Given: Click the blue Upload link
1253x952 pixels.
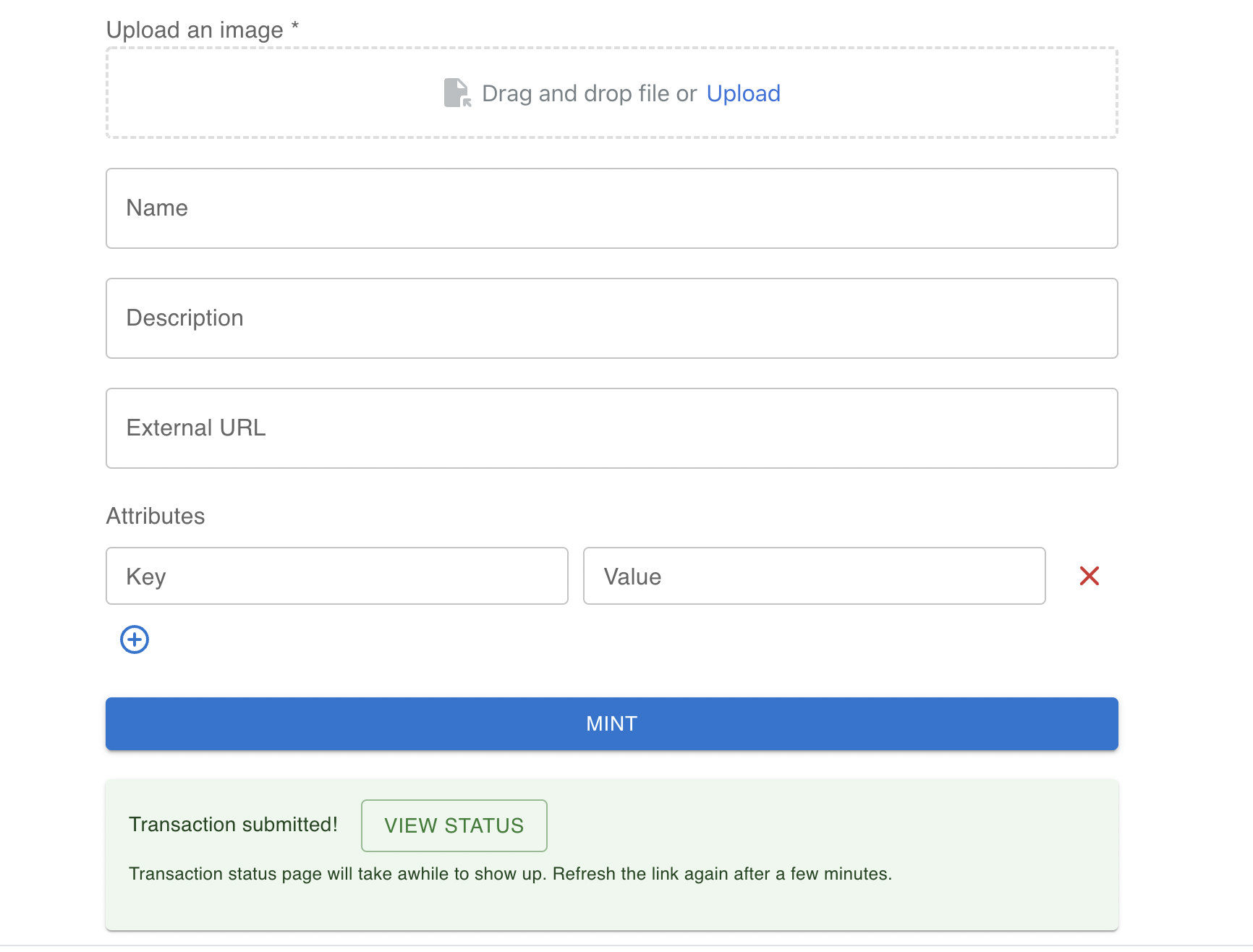Looking at the screenshot, I should pyautogui.click(x=743, y=93).
